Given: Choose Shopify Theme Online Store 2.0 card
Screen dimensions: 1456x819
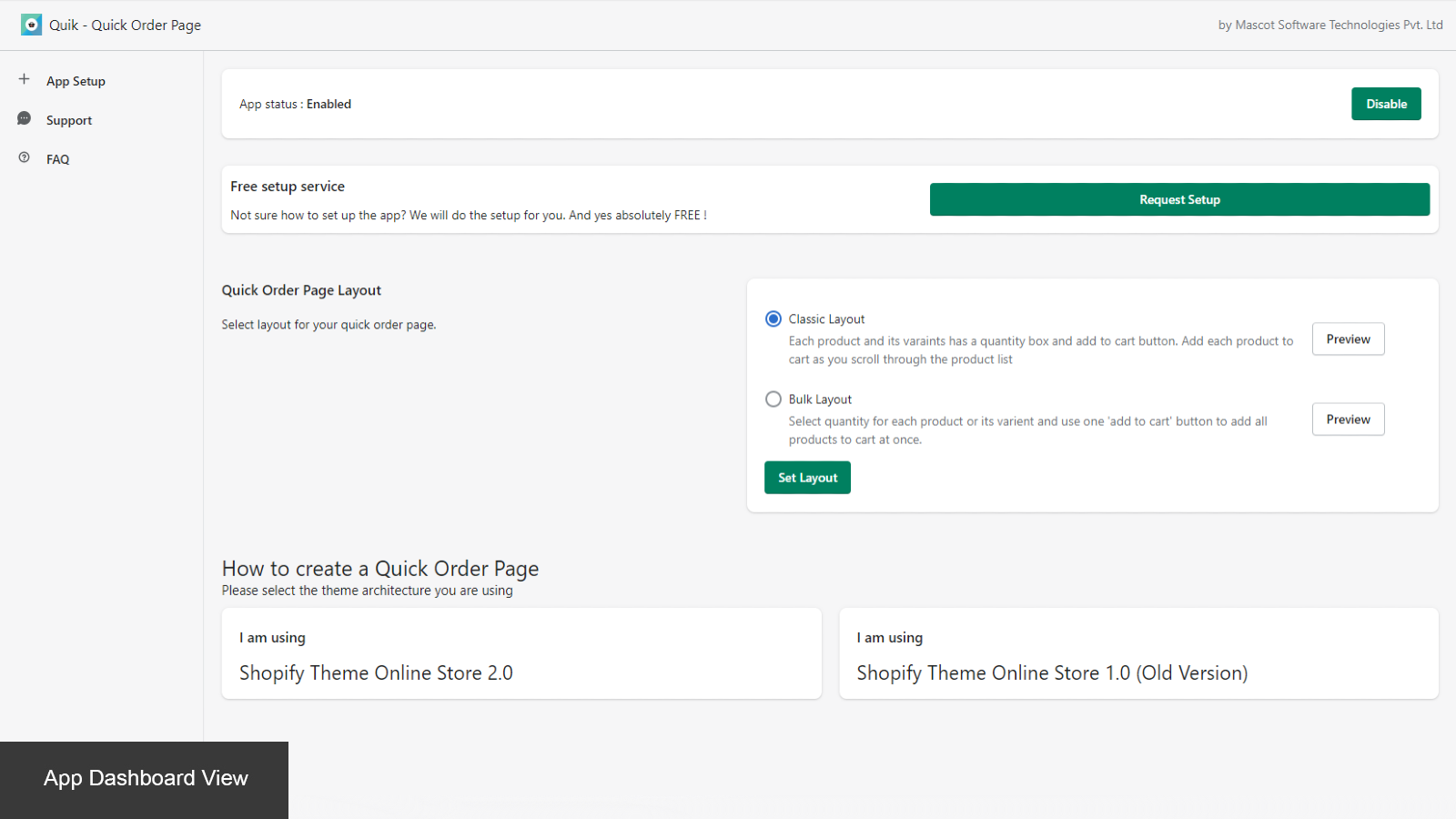Looking at the screenshot, I should pos(521,653).
